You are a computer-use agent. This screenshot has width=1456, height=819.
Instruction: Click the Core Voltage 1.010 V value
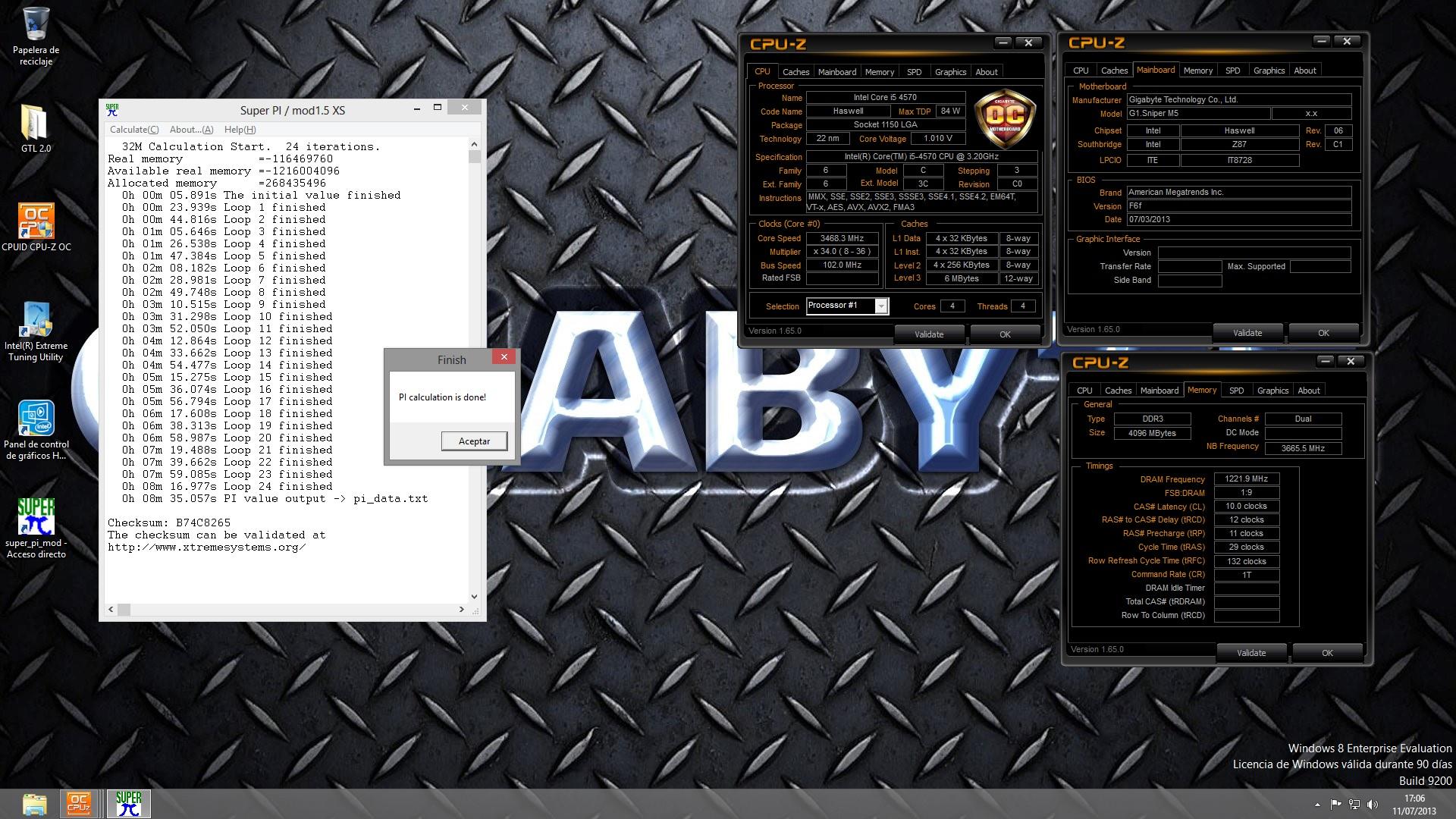point(938,139)
